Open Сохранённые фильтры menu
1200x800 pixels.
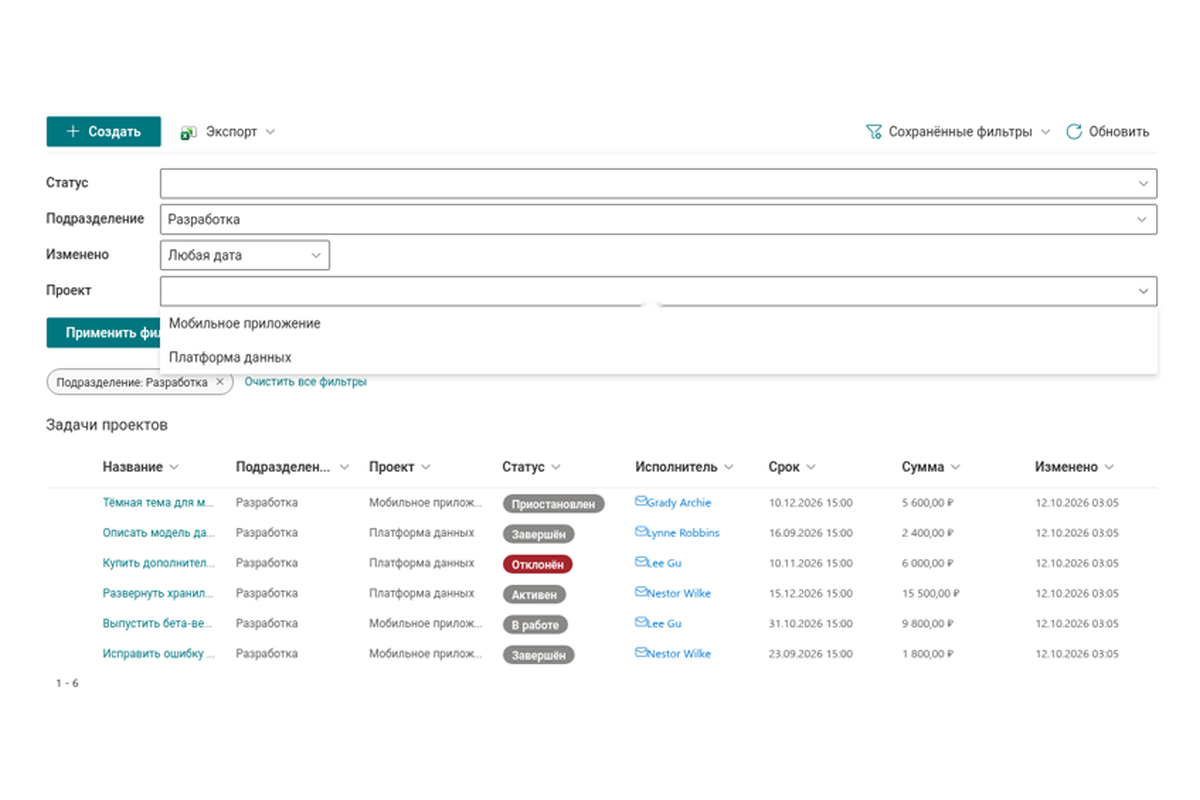958,132
